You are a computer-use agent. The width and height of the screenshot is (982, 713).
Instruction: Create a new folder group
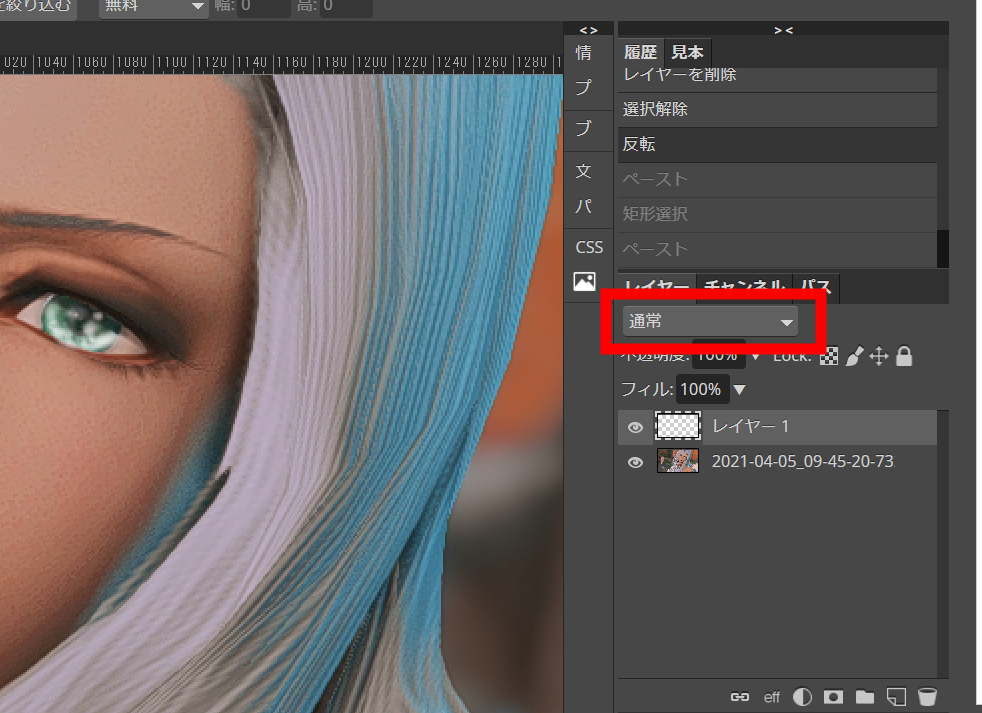(x=865, y=697)
